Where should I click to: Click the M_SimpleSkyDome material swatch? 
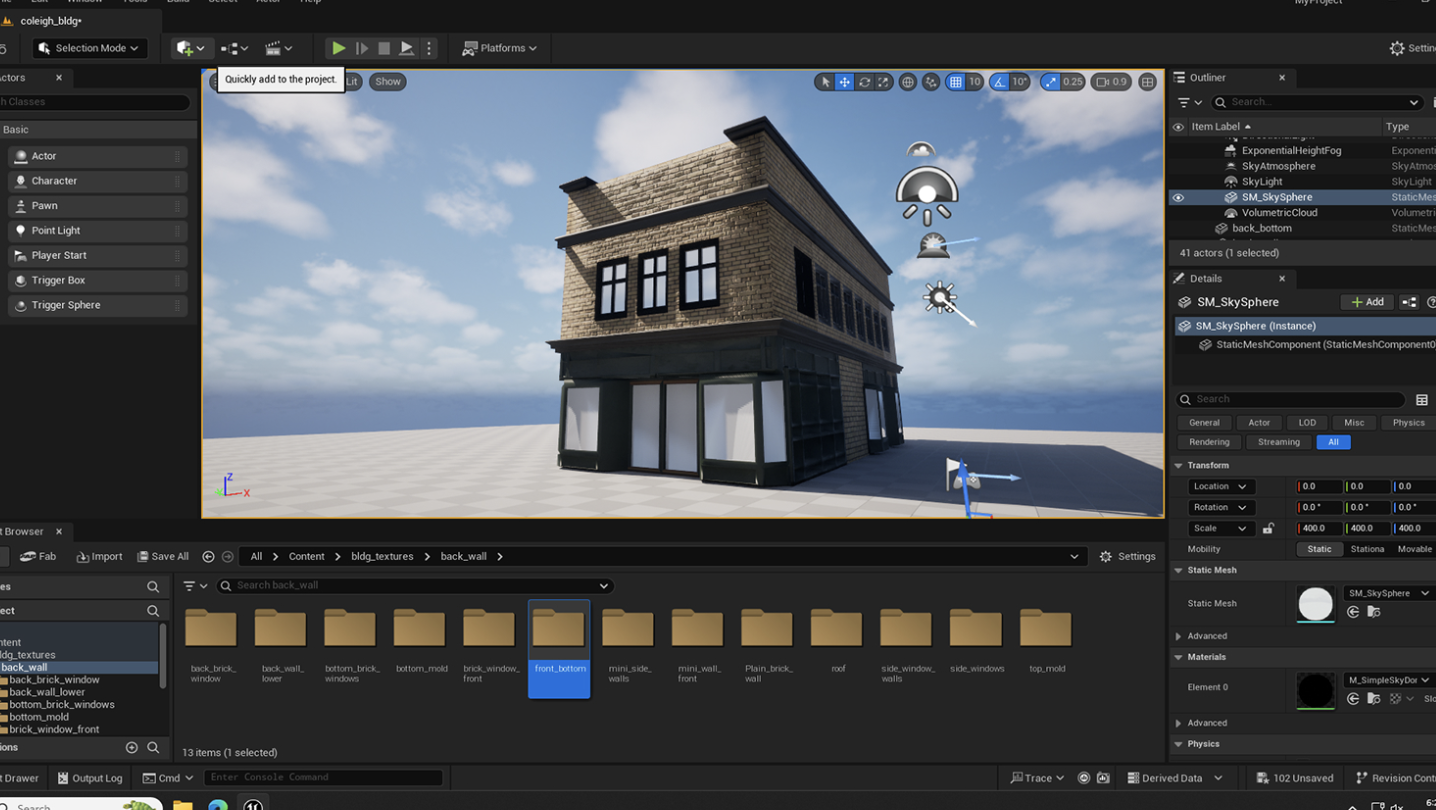point(1315,691)
